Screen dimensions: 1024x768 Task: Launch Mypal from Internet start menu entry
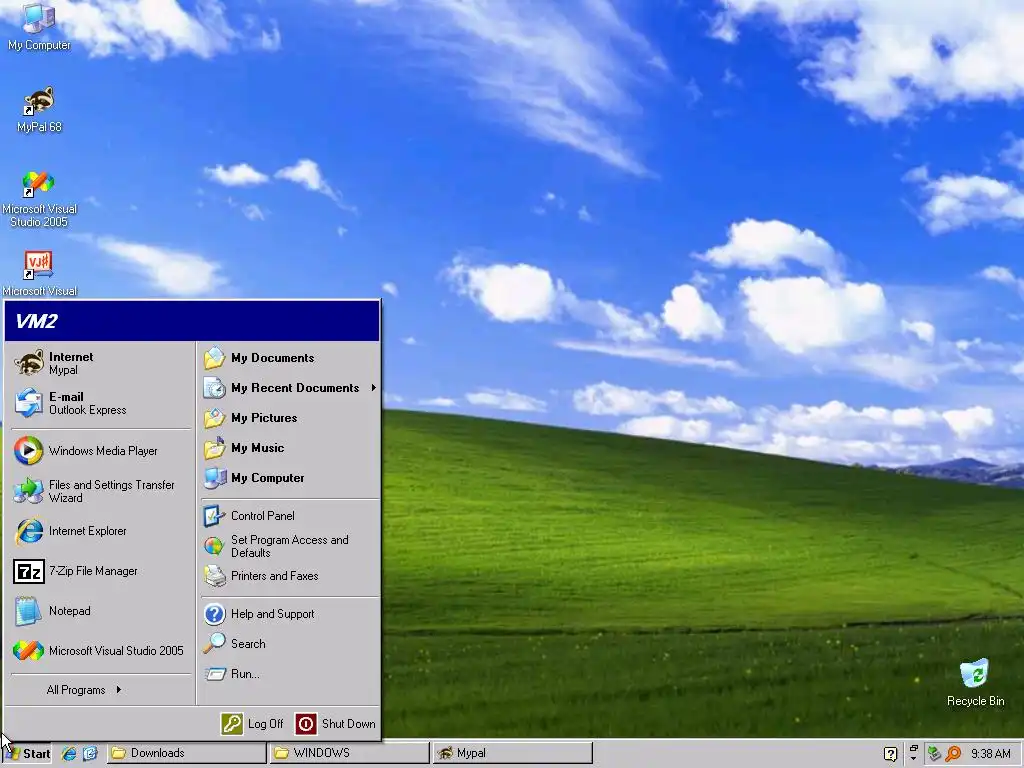click(99, 363)
